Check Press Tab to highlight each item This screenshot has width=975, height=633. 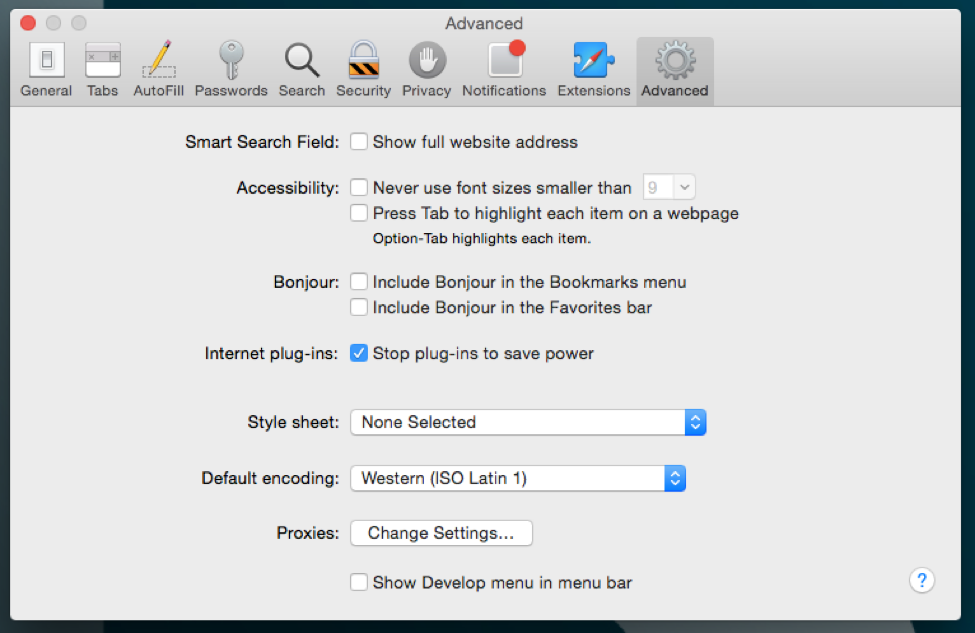359,213
